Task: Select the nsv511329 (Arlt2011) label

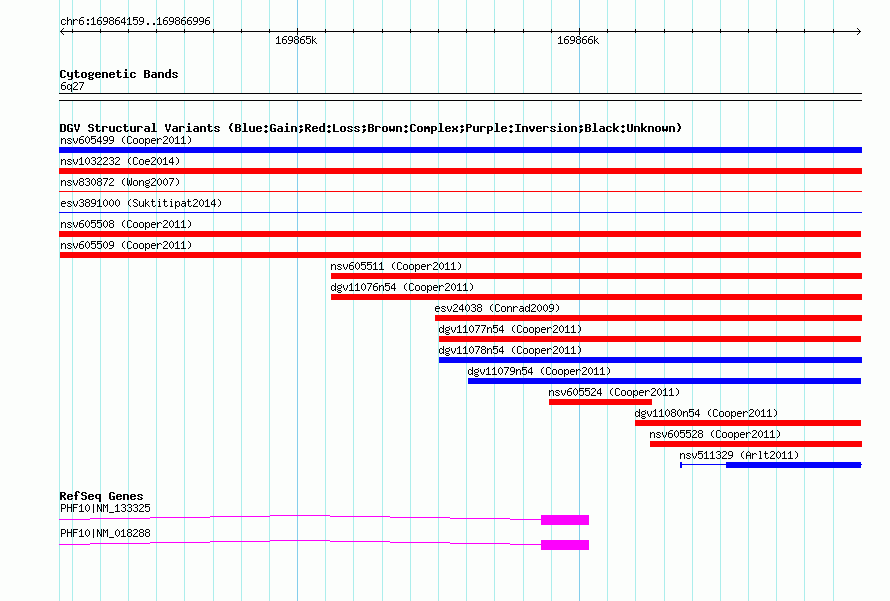Action: pos(739,455)
